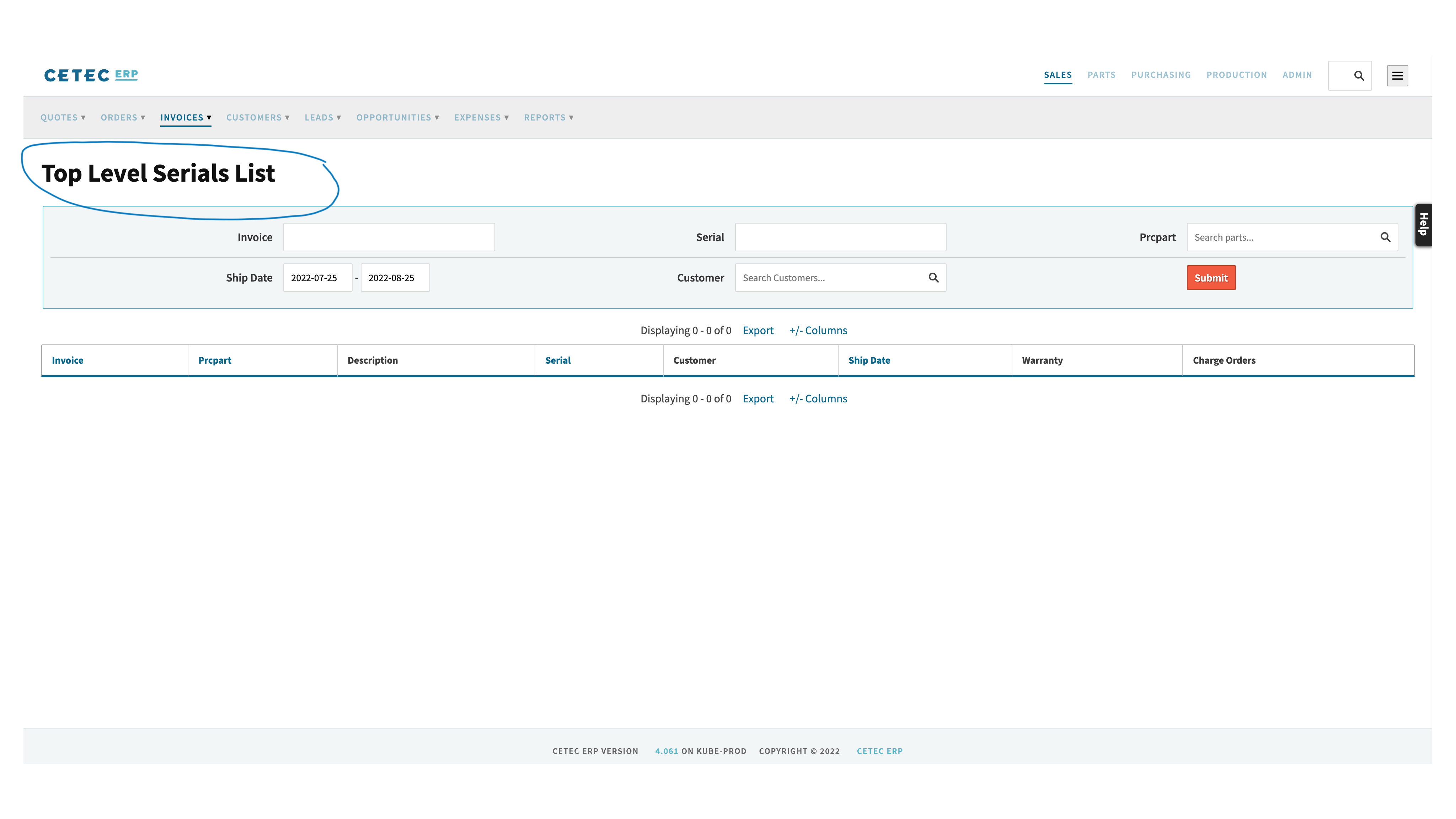
Task: Select the INVOICES tab in navigation
Action: pyautogui.click(x=185, y=117)
